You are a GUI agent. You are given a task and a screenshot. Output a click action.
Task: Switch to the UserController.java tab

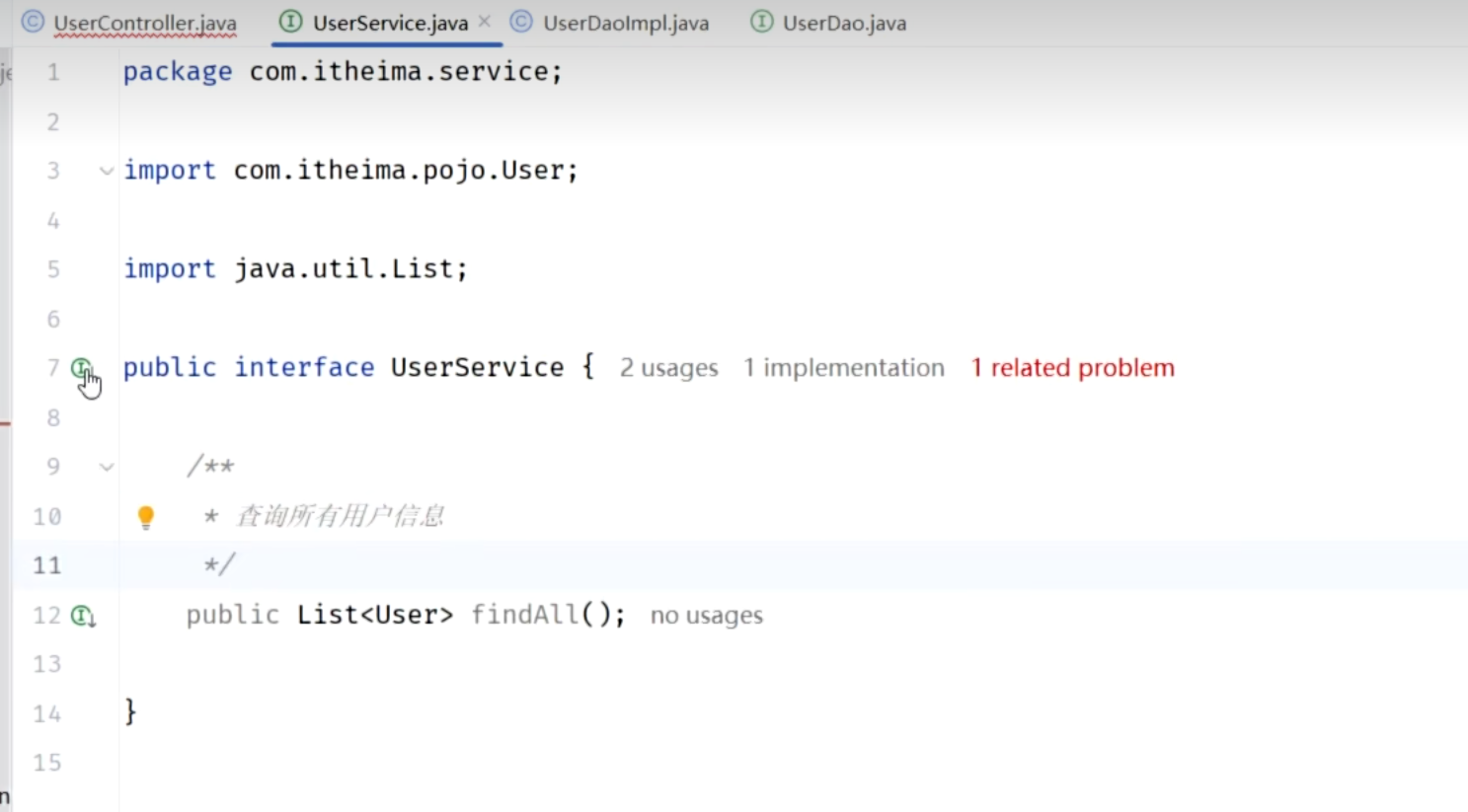point(144,23)
